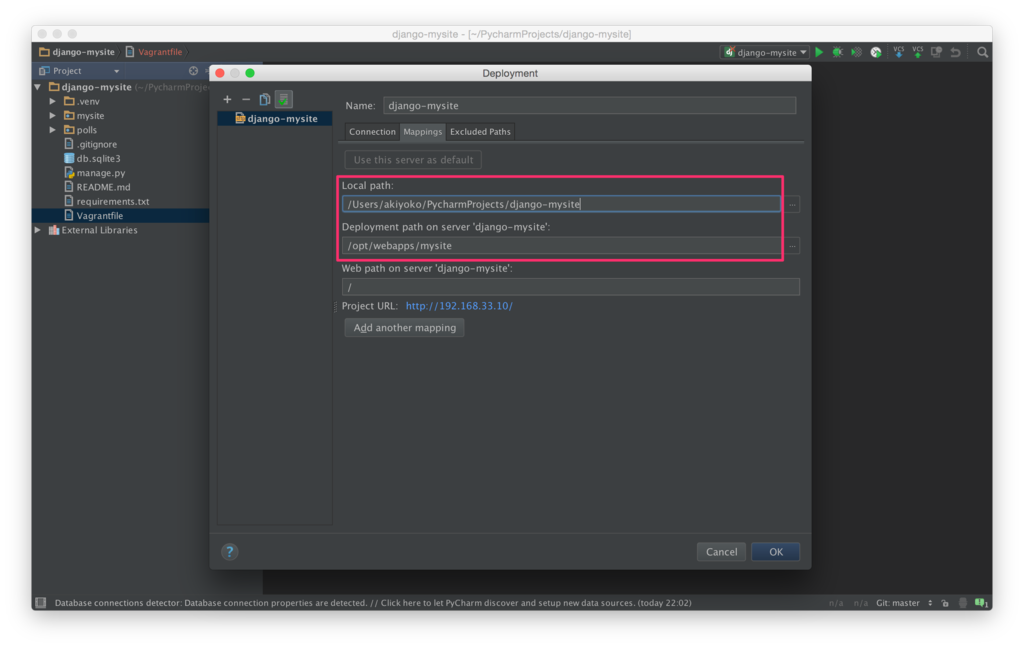The width and height of the screenshot is (1024, 648).
Task: Start Debug with the bug icon
Action: tap(838, 52)
